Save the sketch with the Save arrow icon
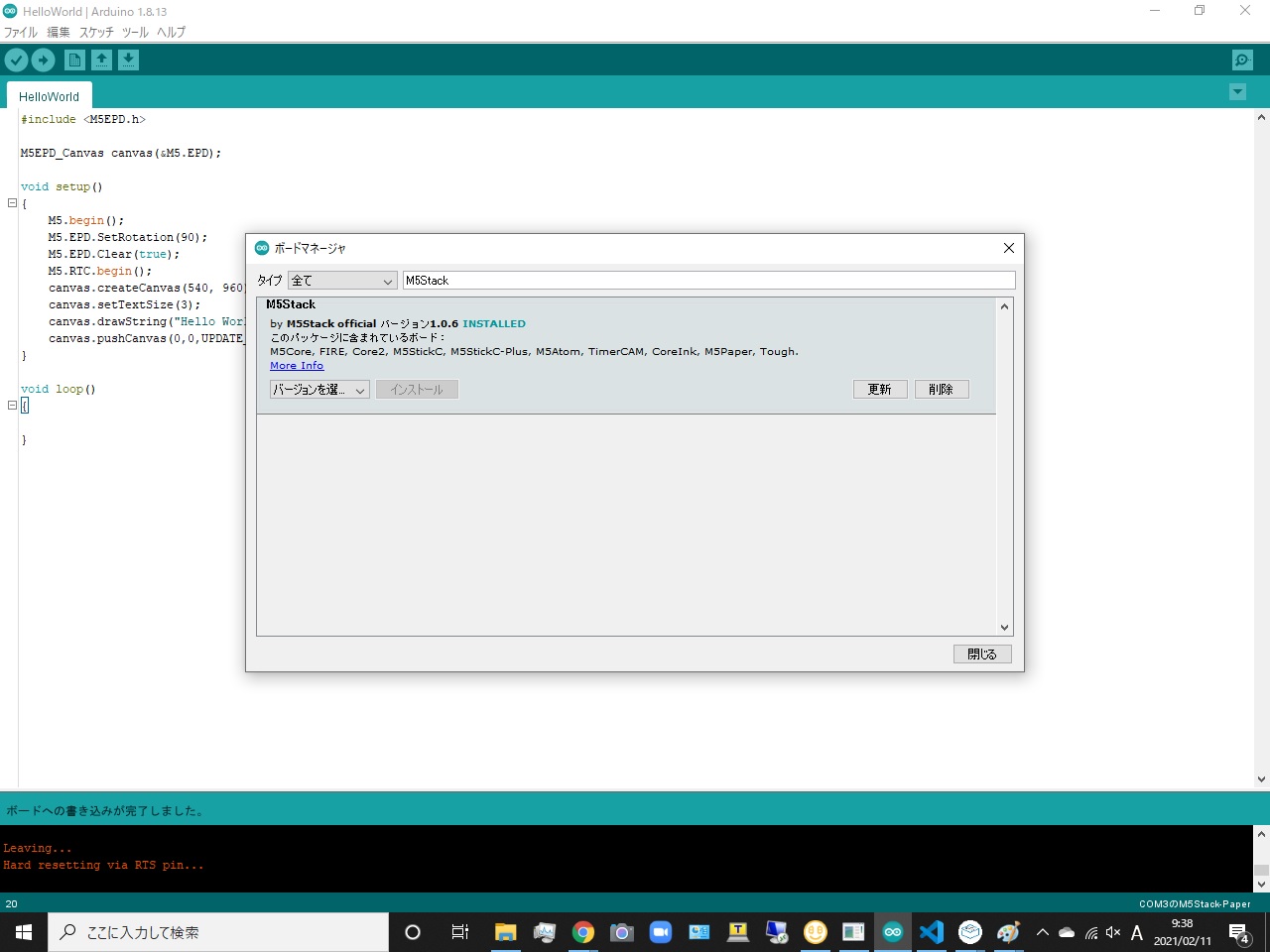 (128, 60)
